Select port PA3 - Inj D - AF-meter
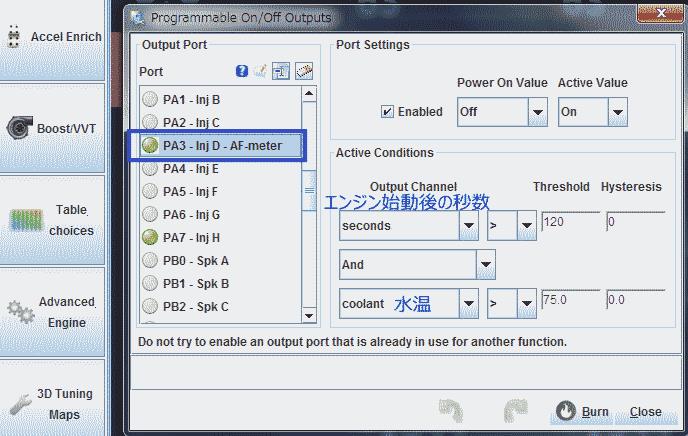 pos(221,146)
